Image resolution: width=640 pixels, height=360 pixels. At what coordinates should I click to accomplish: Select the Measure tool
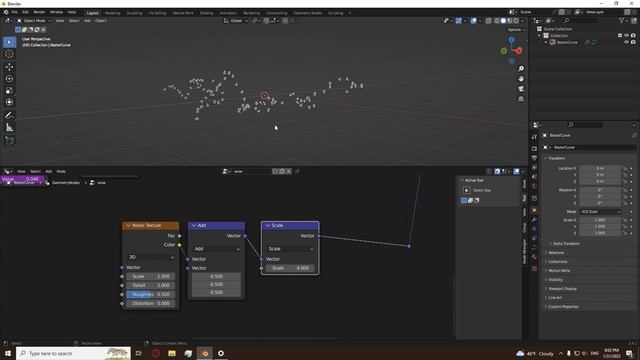(x=9, y=128)
